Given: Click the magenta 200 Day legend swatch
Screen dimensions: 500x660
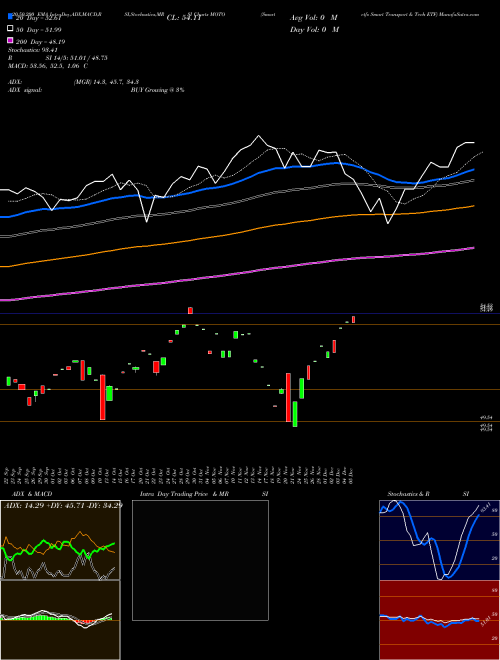Looking at the screenshot, I should tap(10, 41).
